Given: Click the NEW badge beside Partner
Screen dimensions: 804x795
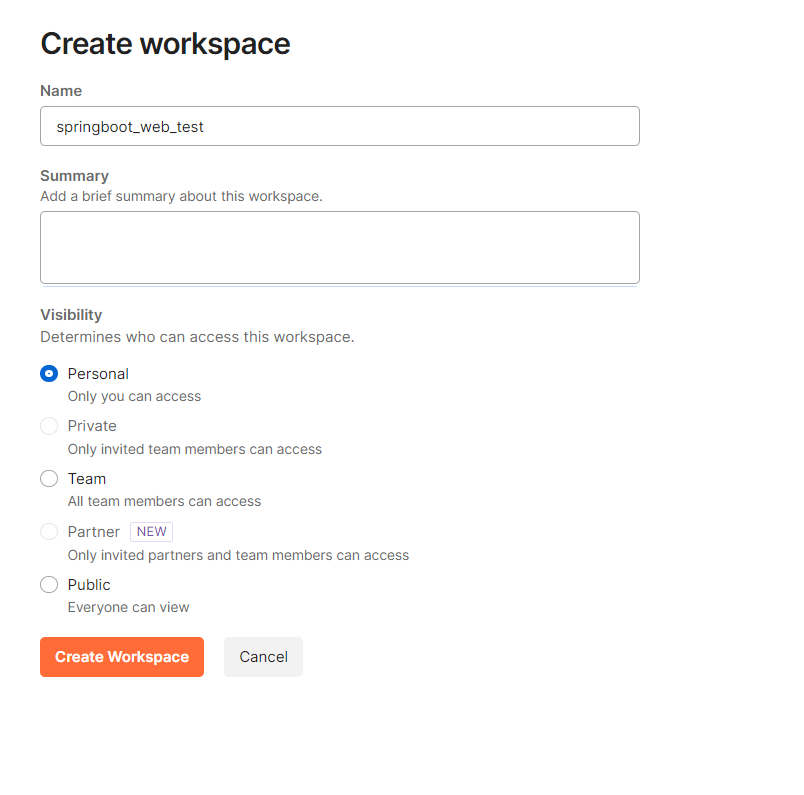Looking at the screenshot, I should tap(151, 531).
